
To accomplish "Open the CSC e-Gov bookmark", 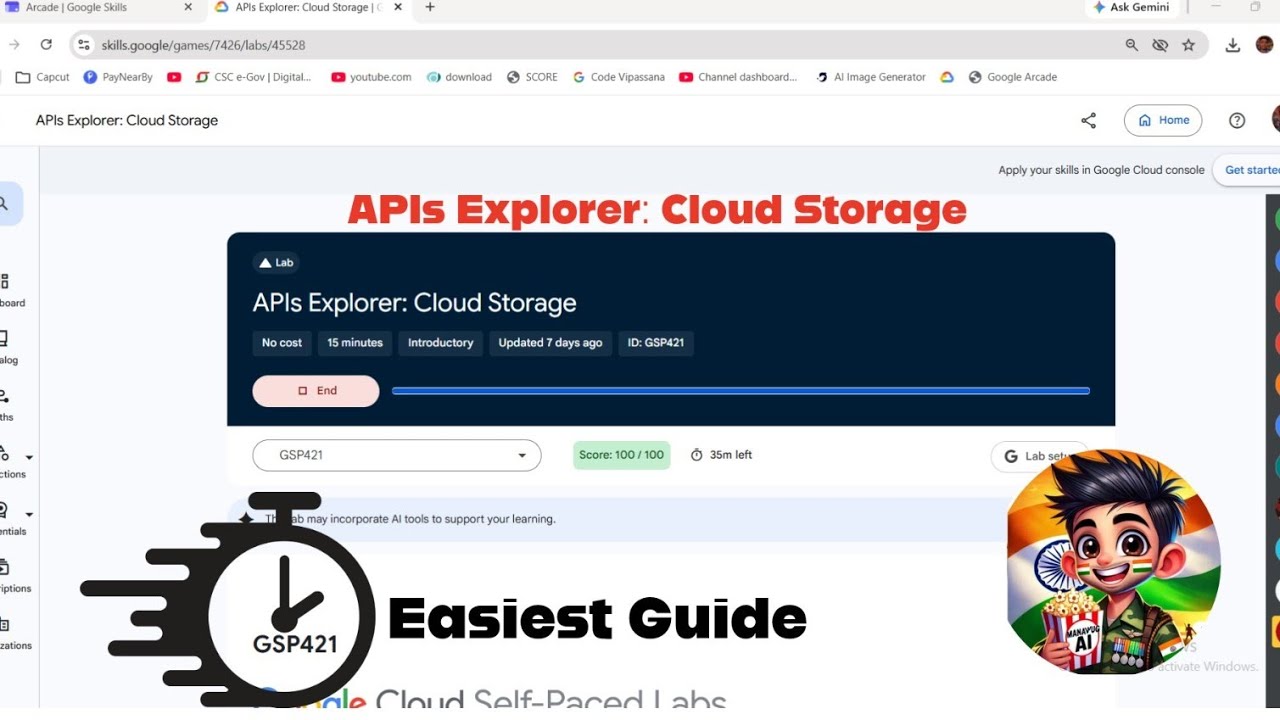I will [x=254, y=77].
